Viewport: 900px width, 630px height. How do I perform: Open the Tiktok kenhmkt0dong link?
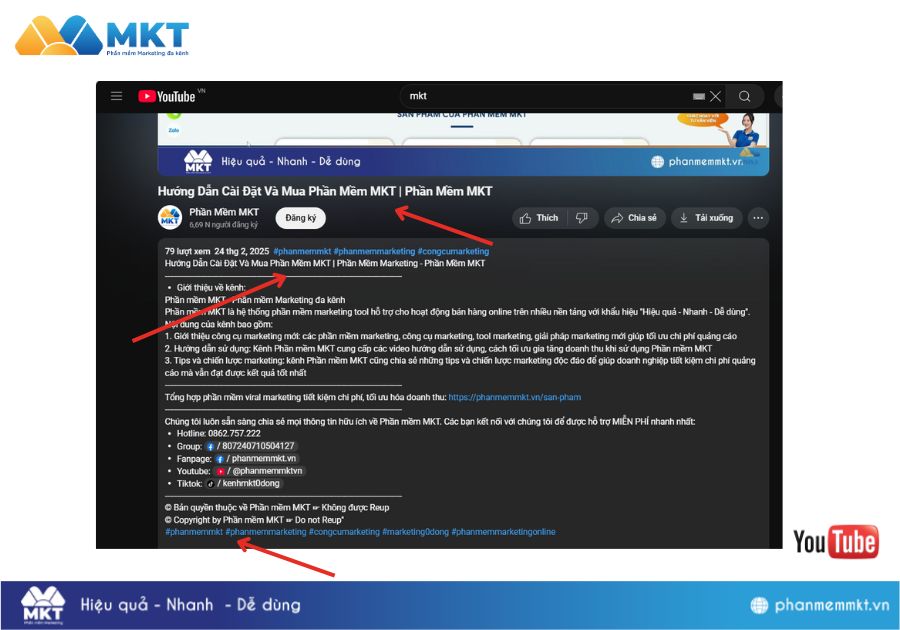(x=244, y=484)
